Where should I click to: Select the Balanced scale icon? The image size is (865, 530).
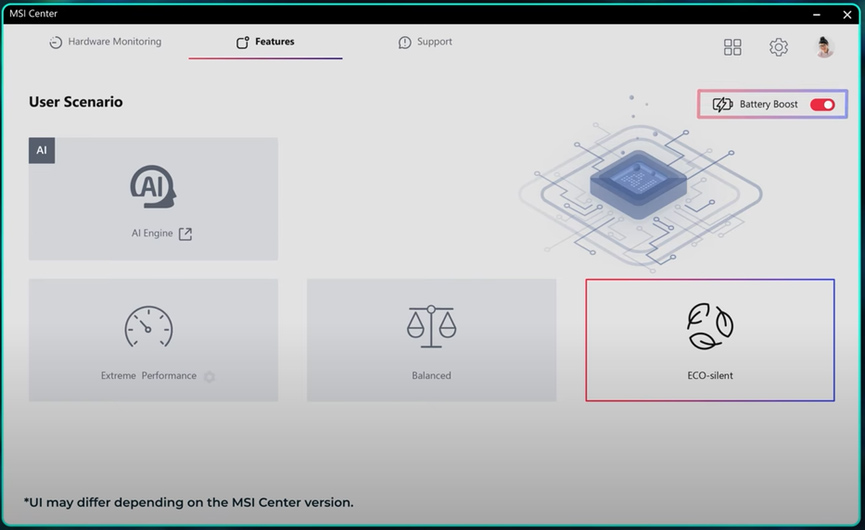click(x=431, y=327)
